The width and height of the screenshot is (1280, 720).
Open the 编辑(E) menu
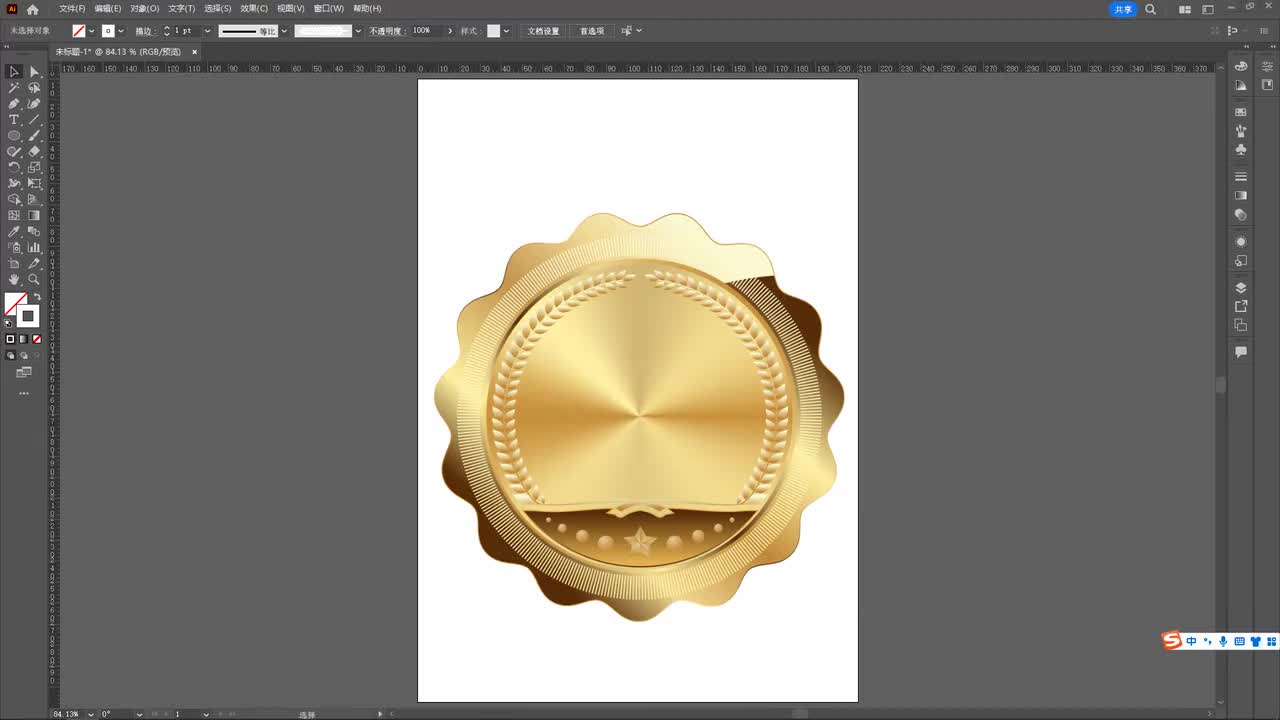[108, 9]
